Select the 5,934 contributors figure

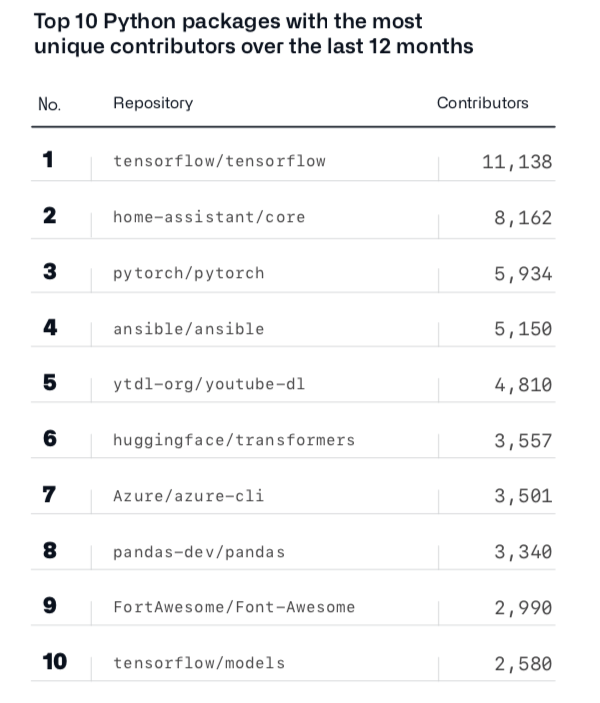click(522, 273)
